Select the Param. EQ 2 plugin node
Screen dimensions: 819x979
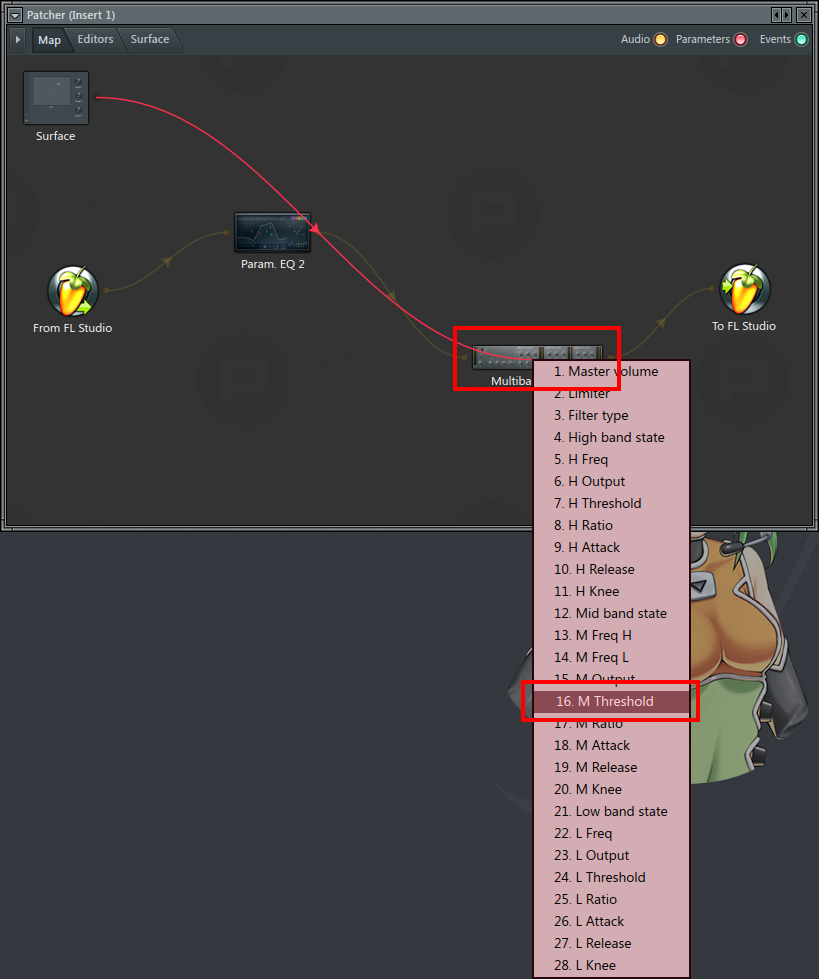tap(272, 232)
